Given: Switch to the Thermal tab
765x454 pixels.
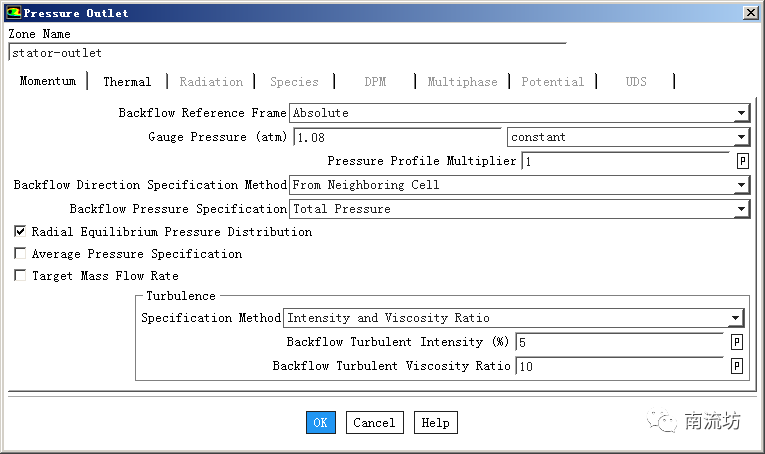Looking at the screenshot, I should click(127, 82).
